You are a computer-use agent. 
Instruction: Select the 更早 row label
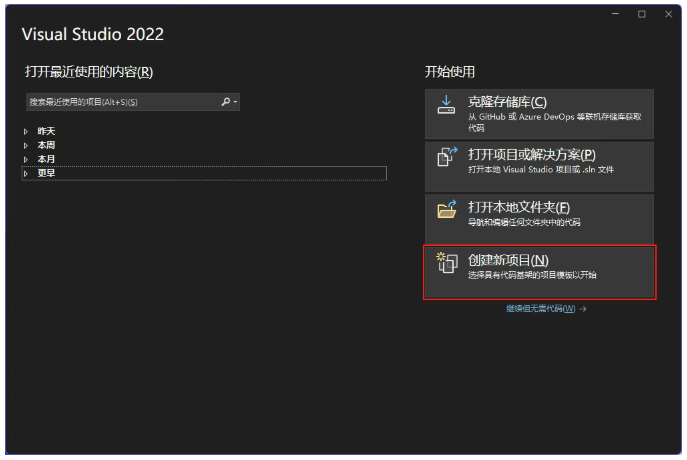[46, 173]
